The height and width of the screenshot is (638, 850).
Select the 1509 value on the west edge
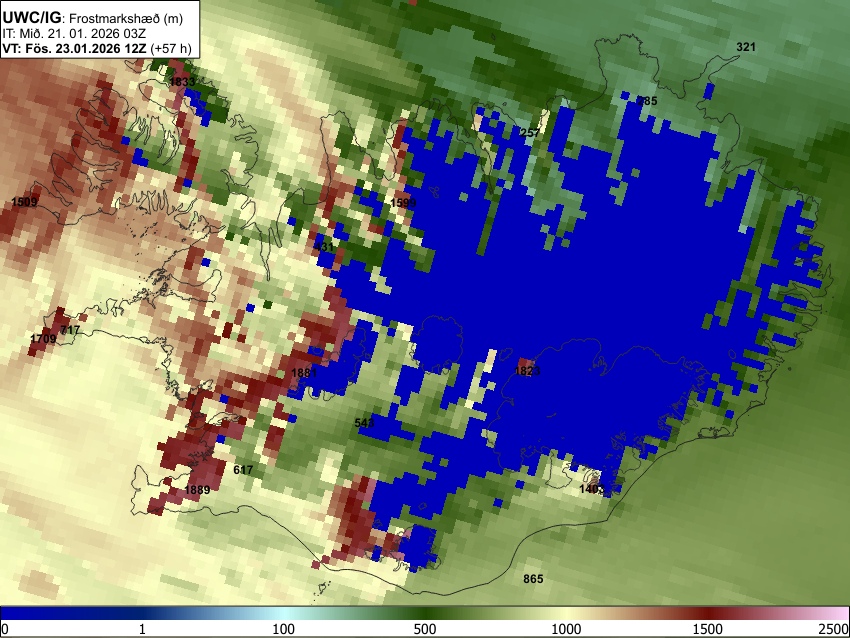24,202
